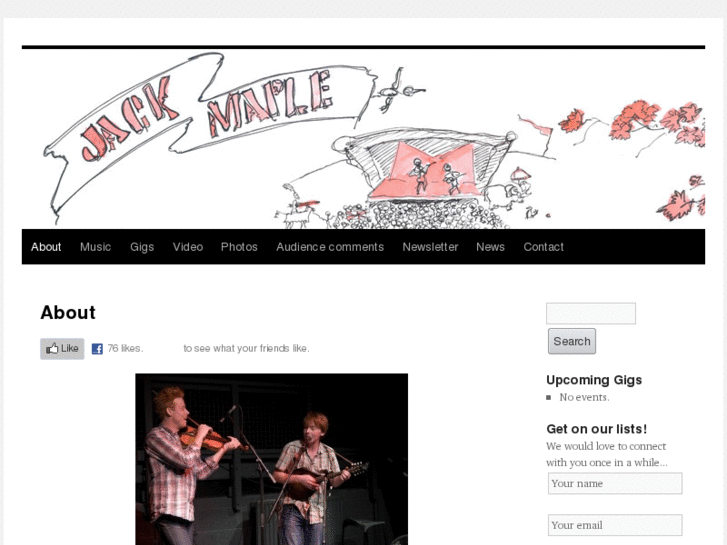This screenshot has width=727, height=545.
Task: View the Audience comments page
Action: coord(330,247)
